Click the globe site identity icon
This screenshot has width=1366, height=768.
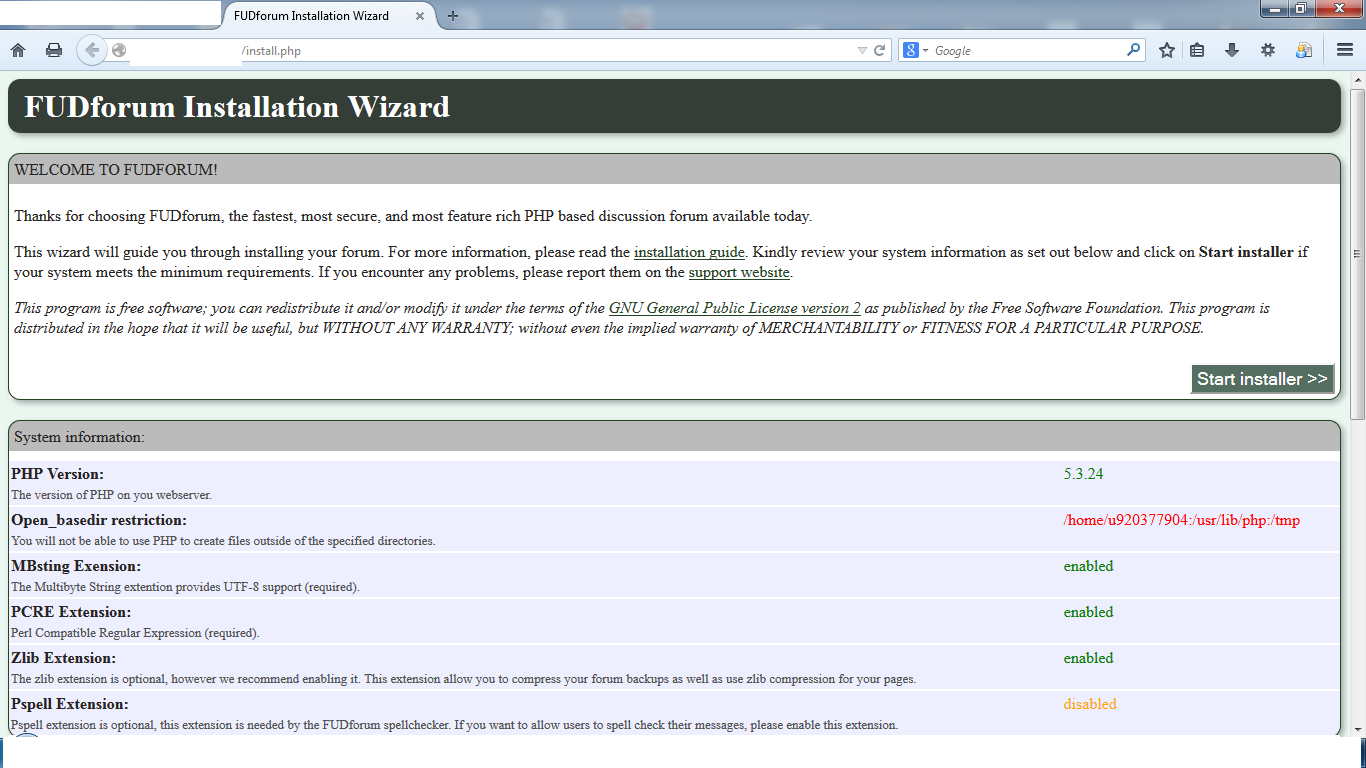point(119,50)
